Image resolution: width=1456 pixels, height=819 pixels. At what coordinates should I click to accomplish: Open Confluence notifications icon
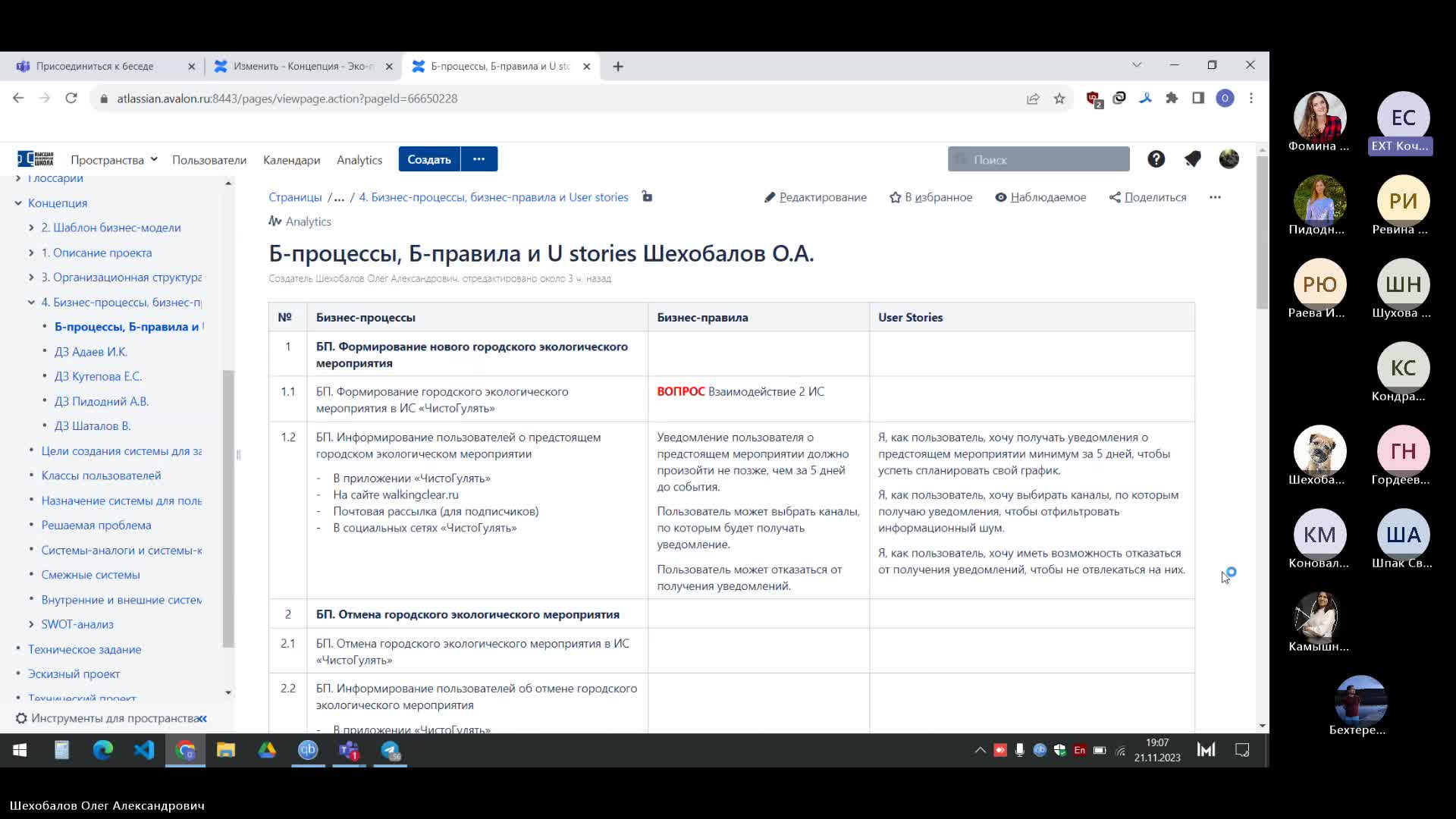click(x=1193, y=159)
